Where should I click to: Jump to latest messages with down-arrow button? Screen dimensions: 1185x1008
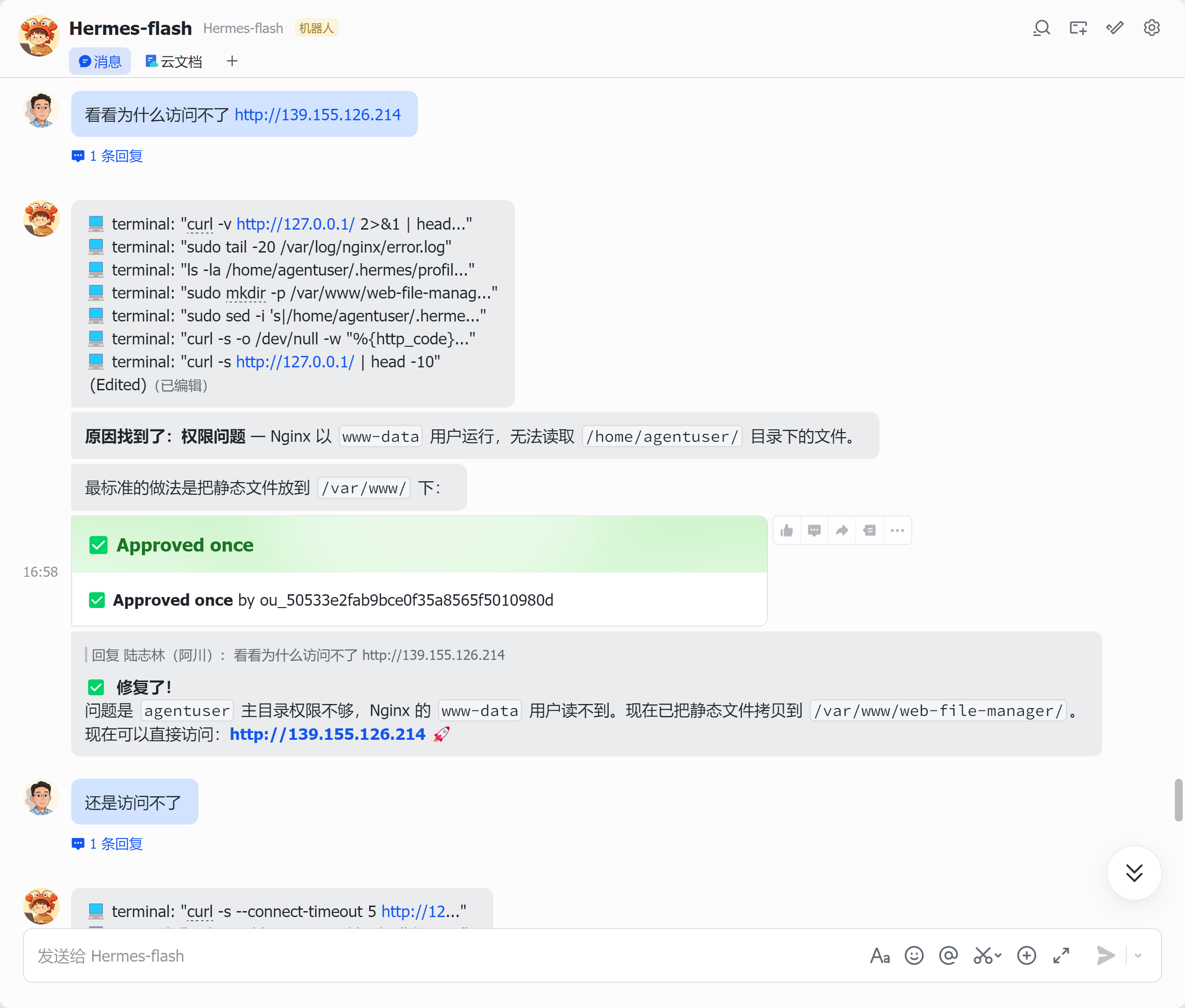click(1134, 873)
